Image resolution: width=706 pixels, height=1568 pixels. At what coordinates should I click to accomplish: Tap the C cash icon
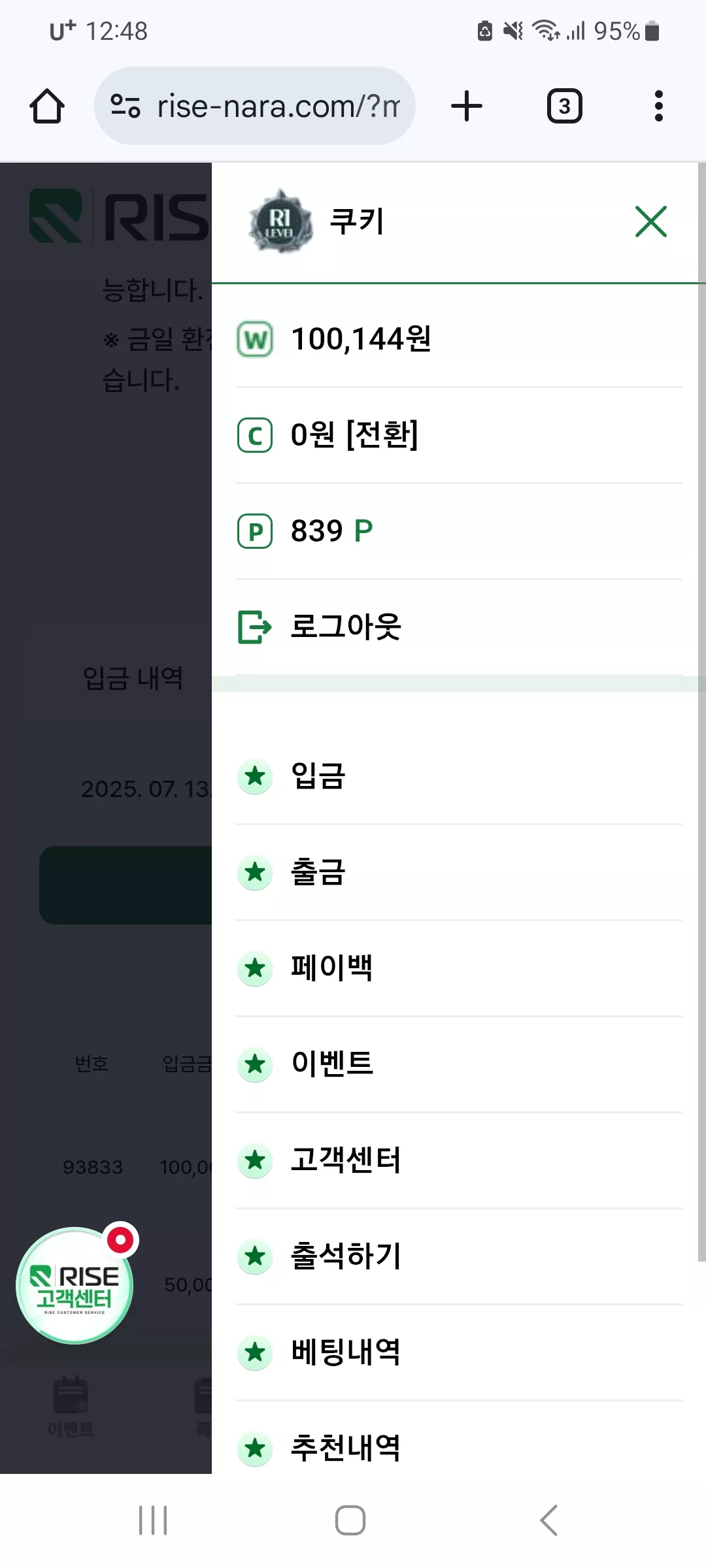[x=255, y=436]
